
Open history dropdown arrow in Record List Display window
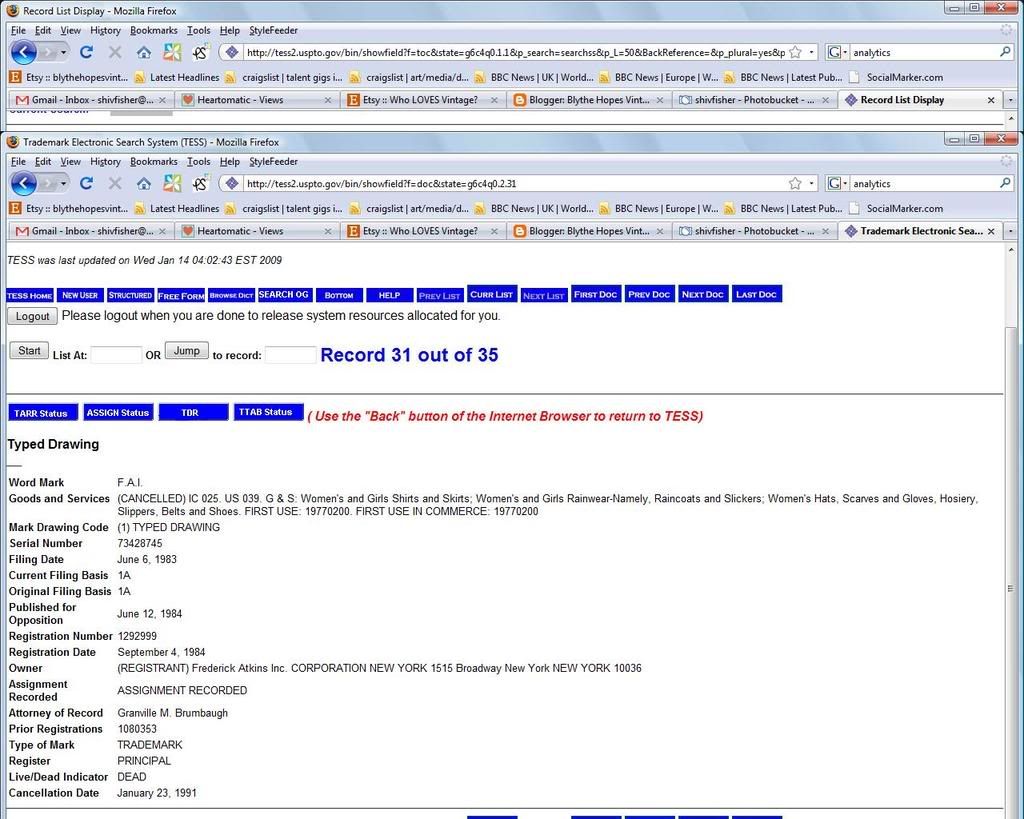(x=63, y=52)
